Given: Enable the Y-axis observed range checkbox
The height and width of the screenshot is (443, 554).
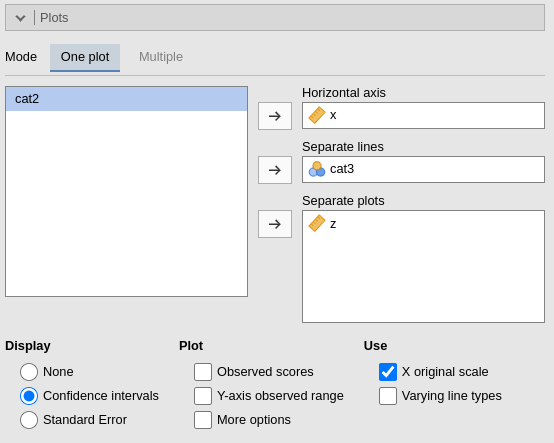Looking at the screenshot, I should [203, 396].
